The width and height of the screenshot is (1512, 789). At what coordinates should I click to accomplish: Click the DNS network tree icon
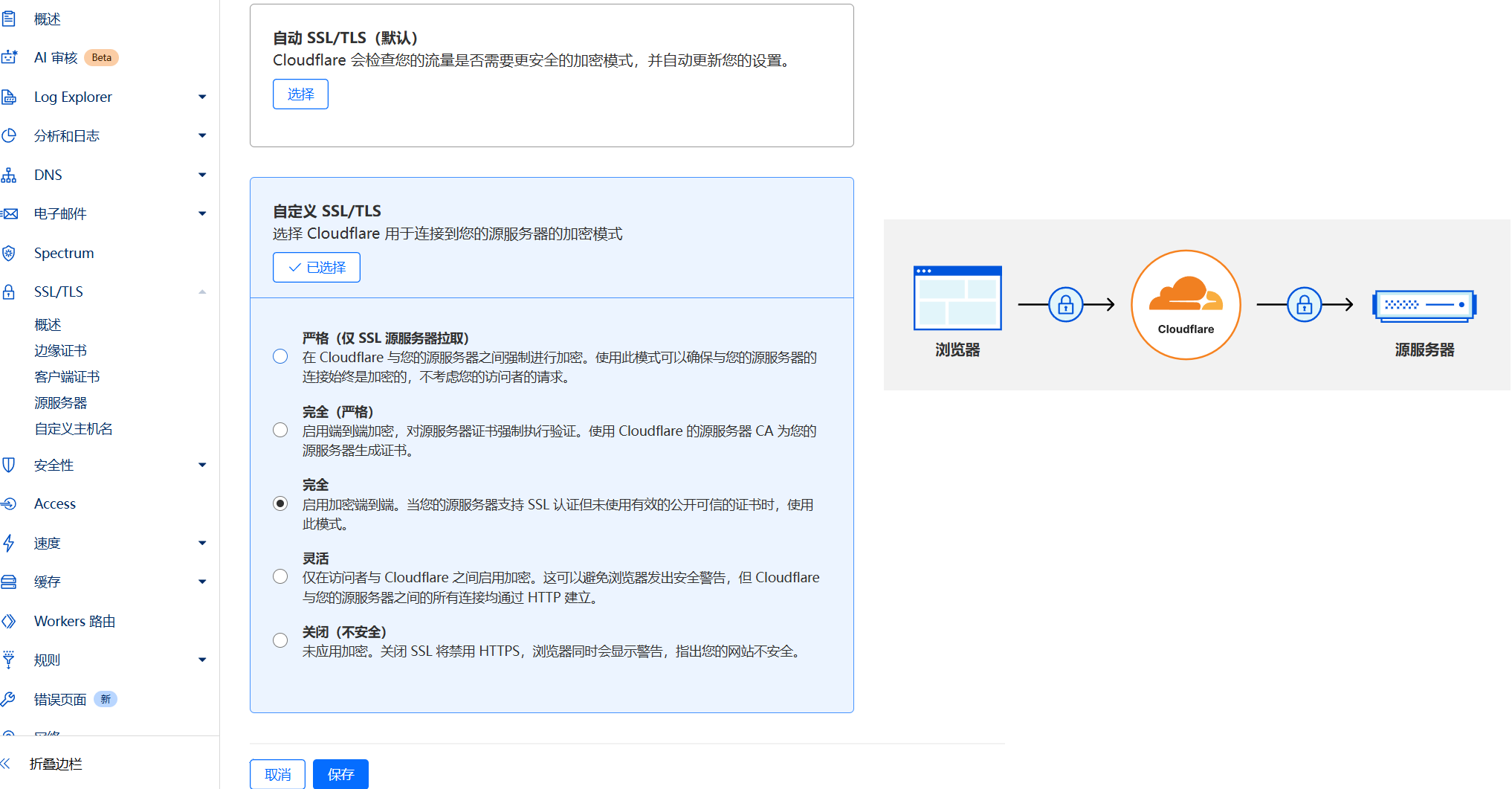tap(9, 175)
